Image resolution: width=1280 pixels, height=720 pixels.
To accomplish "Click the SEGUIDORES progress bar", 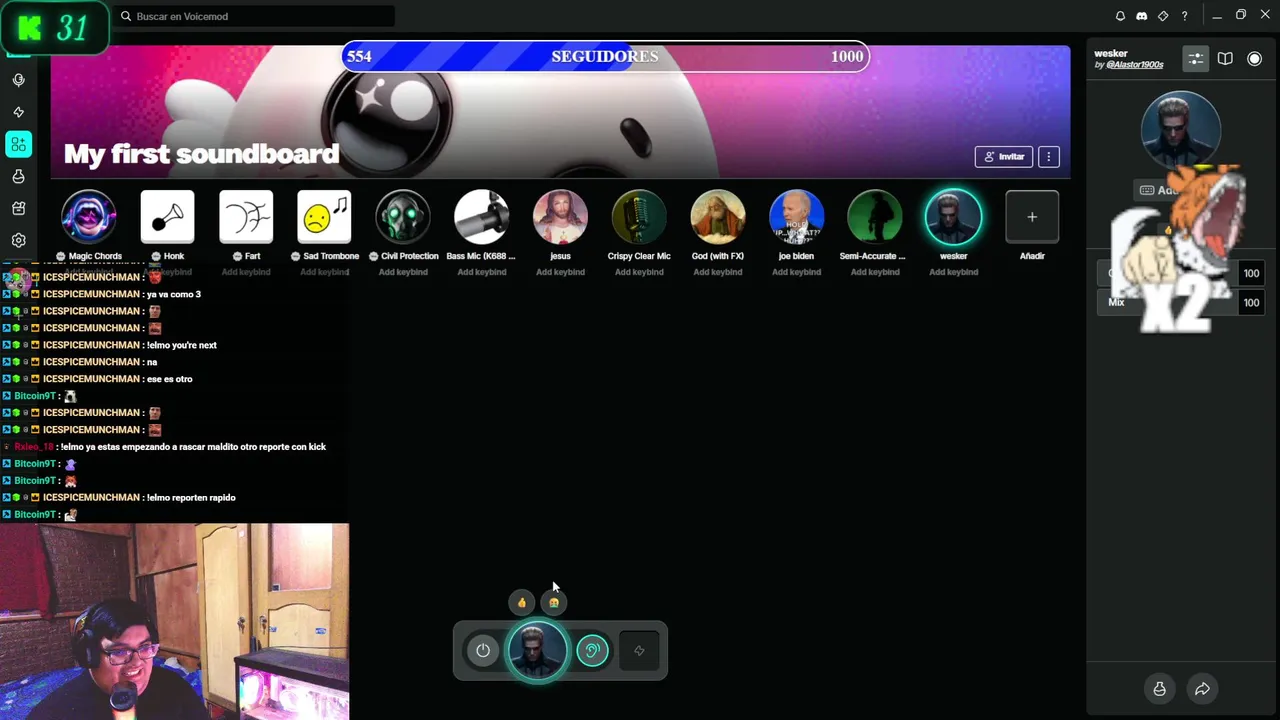I will point(605,56).
